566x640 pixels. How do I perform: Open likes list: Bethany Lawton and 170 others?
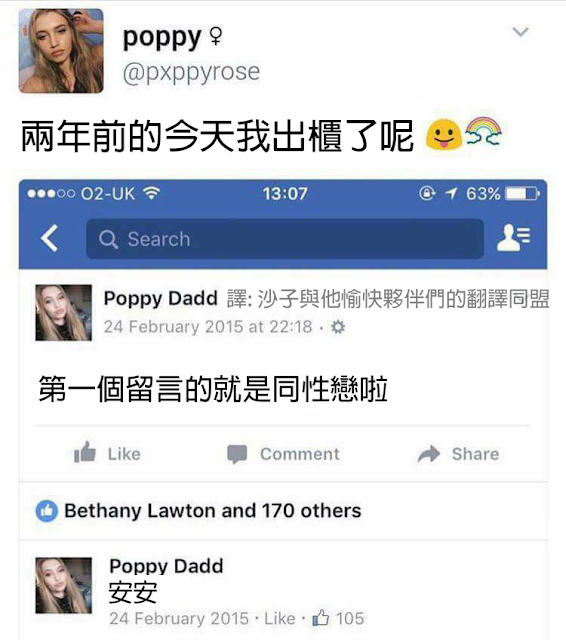coord(213,511)
